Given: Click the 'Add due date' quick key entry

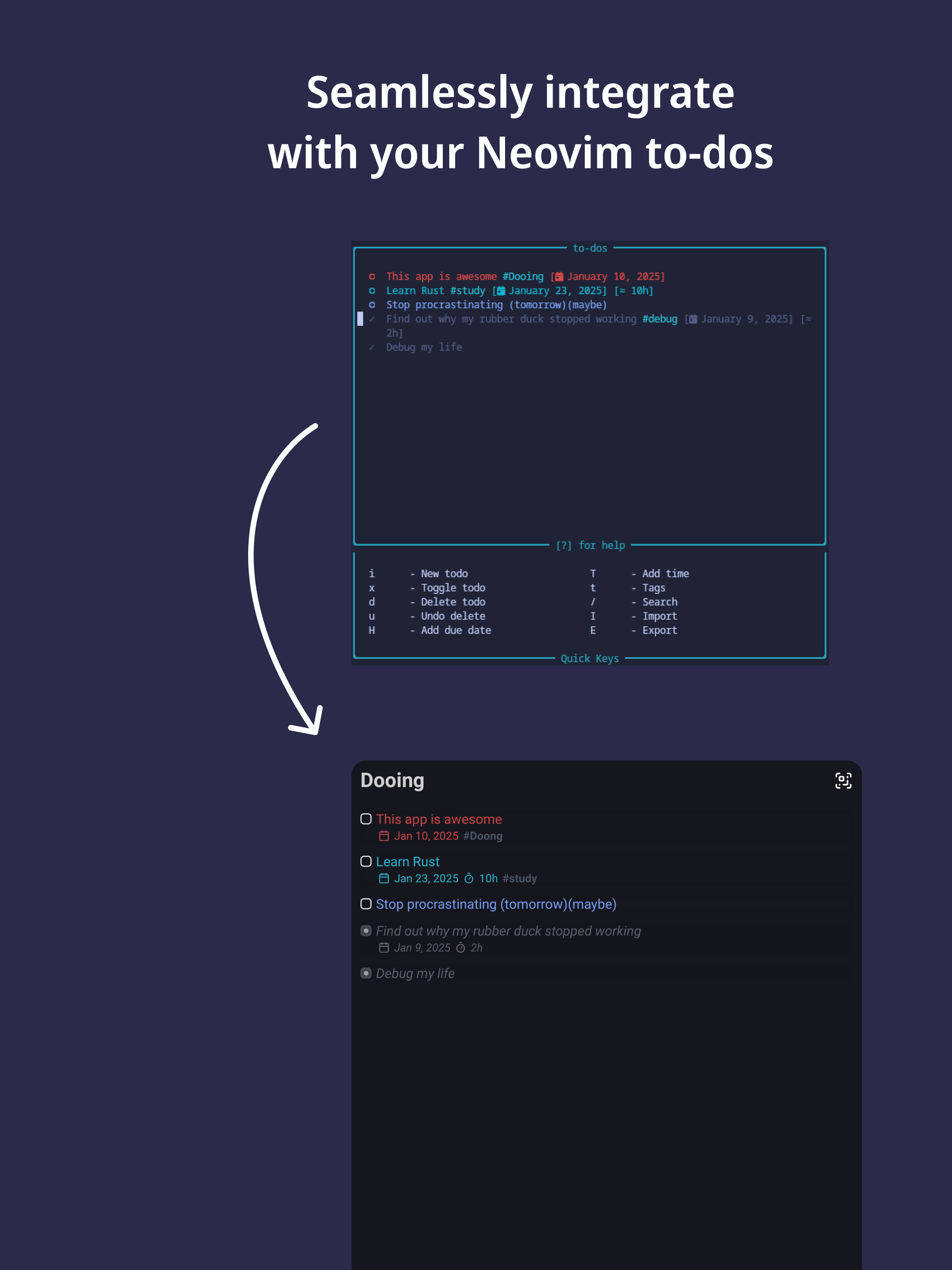Looking at the screenshot, I should [456, 630].
